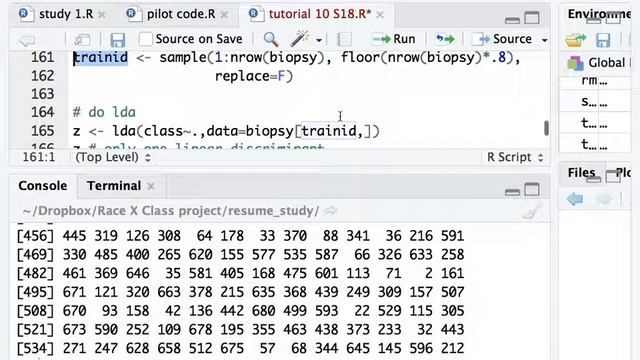Close the tutorial 10 S18.R tab
Viewport: 640px width, 360px height.
tap(380, 15)
